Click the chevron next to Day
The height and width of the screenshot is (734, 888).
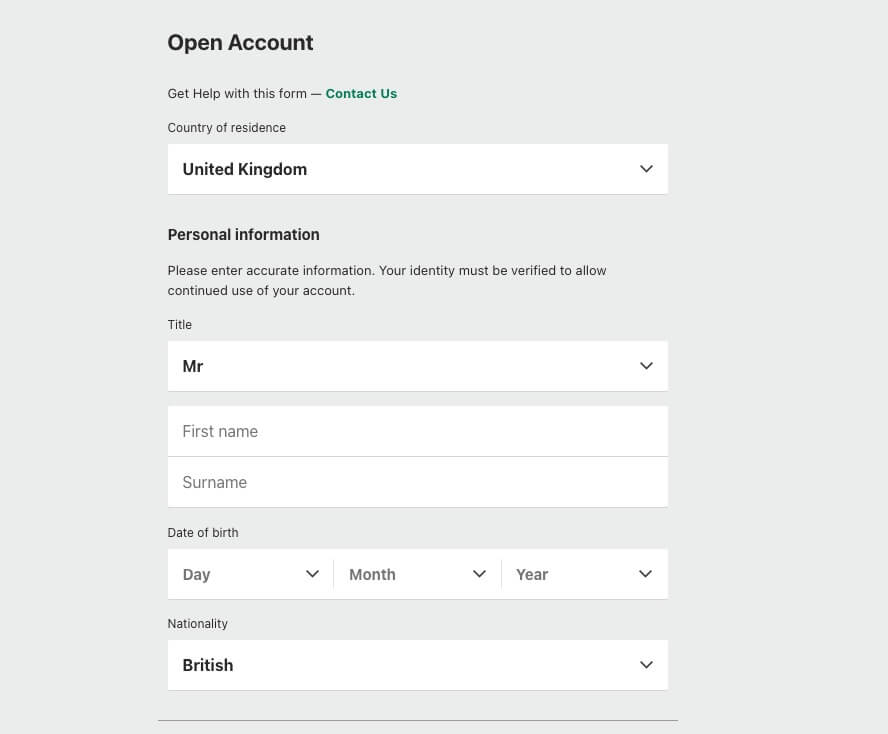pos(312,574)
